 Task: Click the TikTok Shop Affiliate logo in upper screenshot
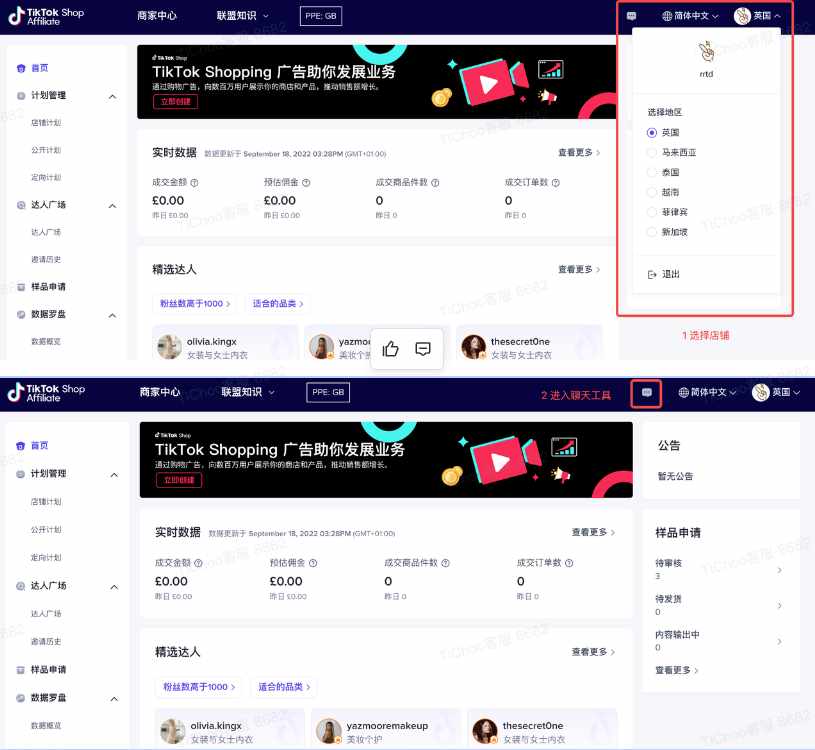46,16
